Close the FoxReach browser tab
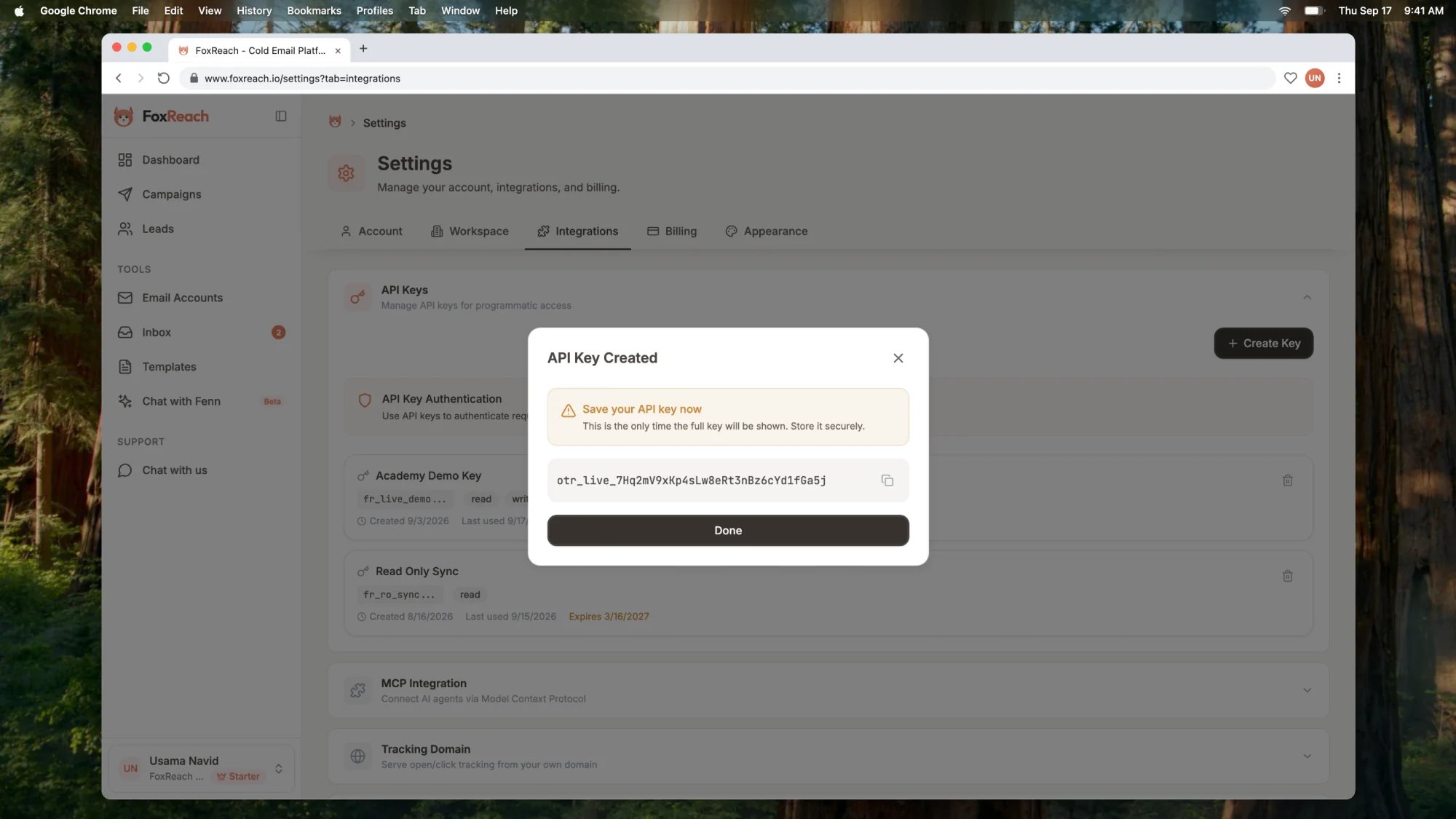 [338, 51]
